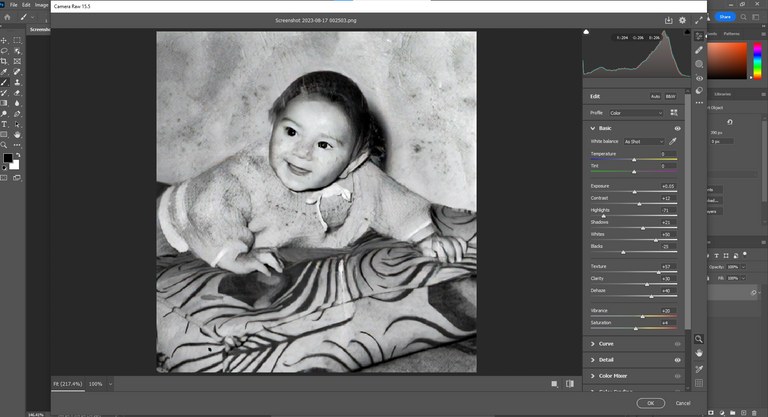Open the Fill dropdown in Layers panel

tap(744, 278)
